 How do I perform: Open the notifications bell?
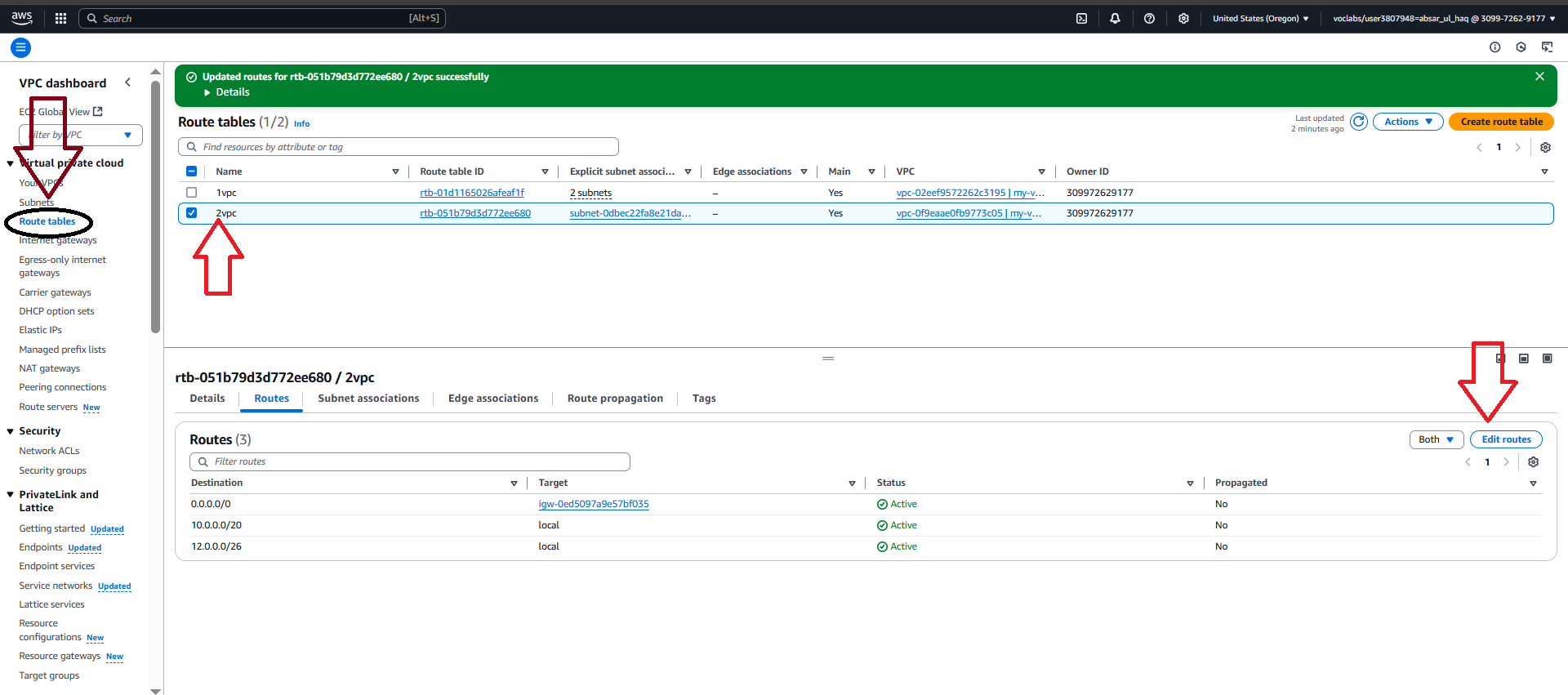(1115, 18)
